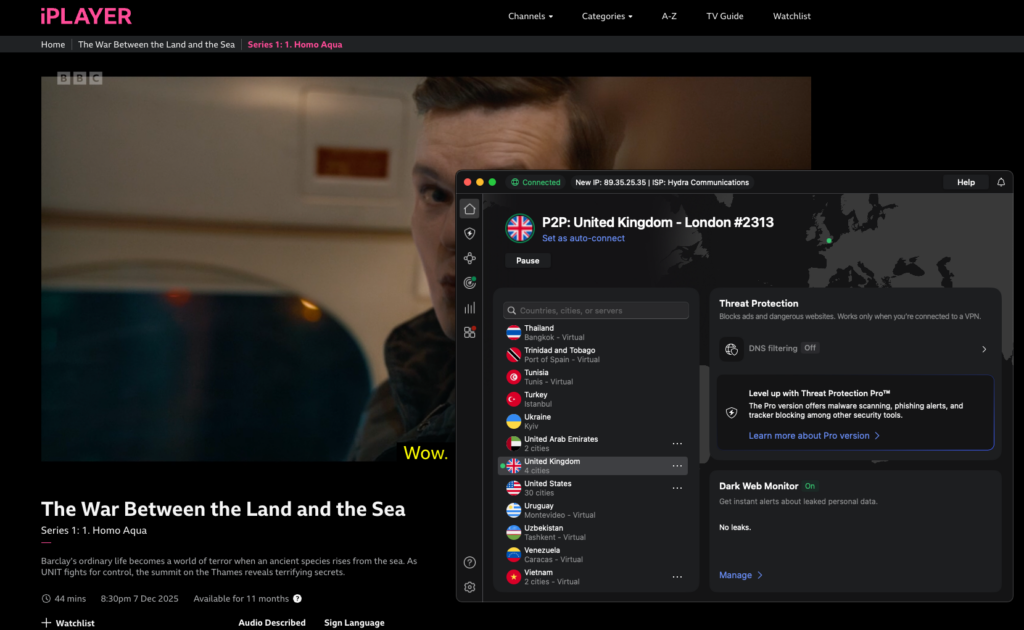
Task: Click Manage link in Dark Web Monitor
Action: click(x=741, y=575)
